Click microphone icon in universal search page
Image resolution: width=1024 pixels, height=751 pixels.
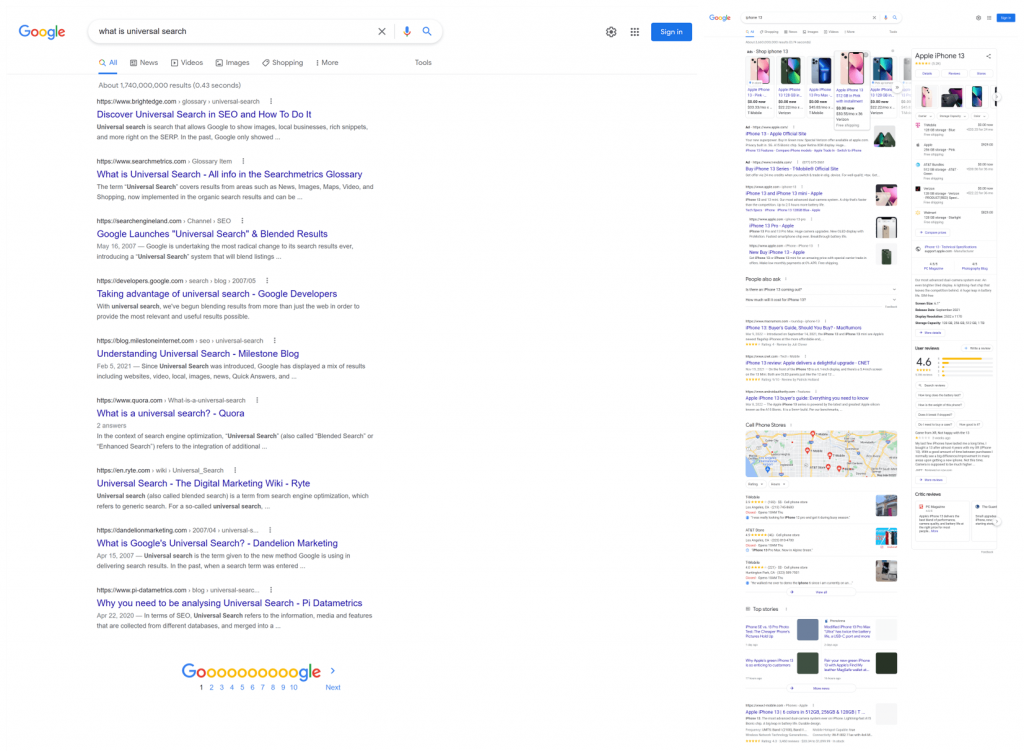(407, 31)
